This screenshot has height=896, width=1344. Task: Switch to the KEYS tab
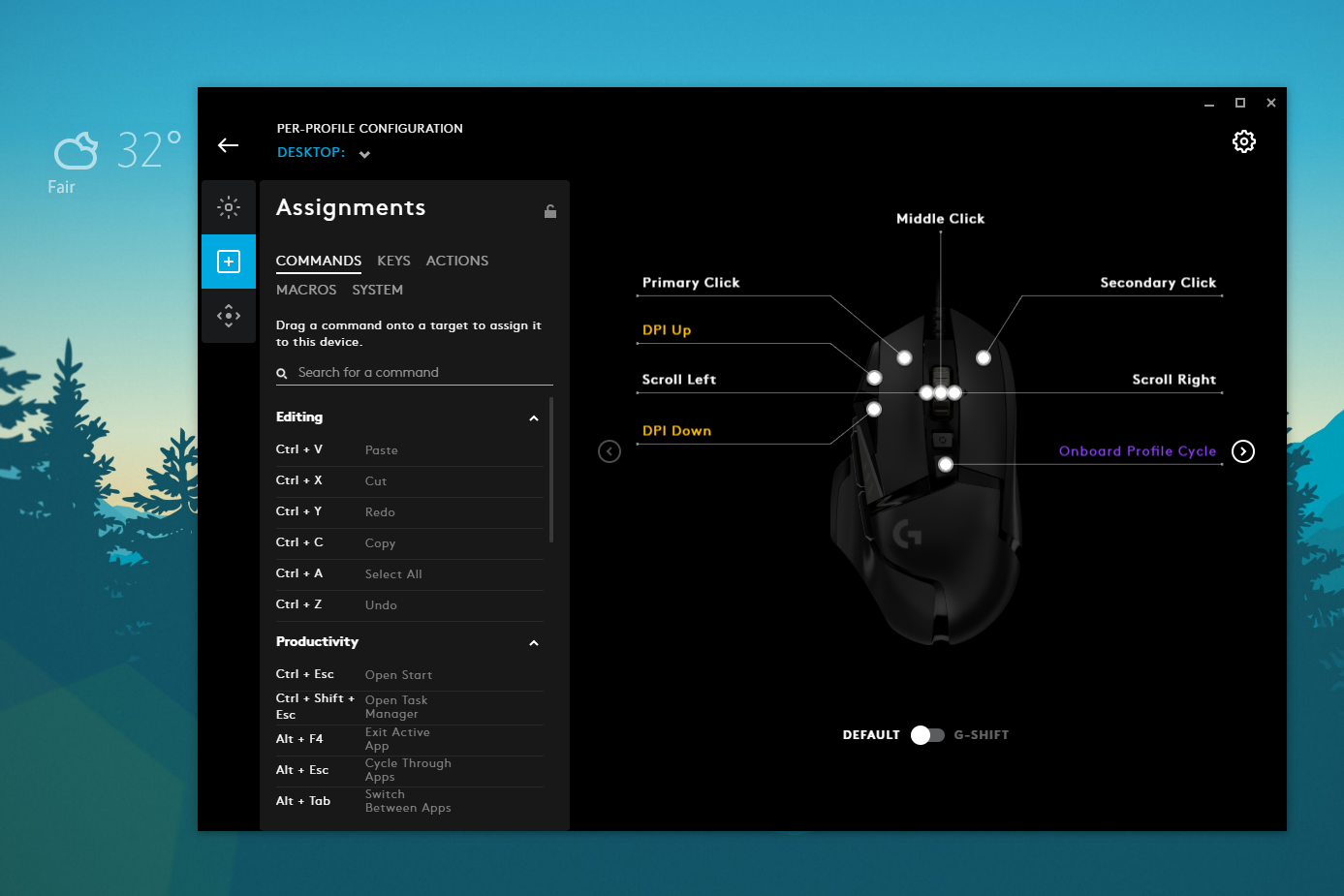click(393, 261)
